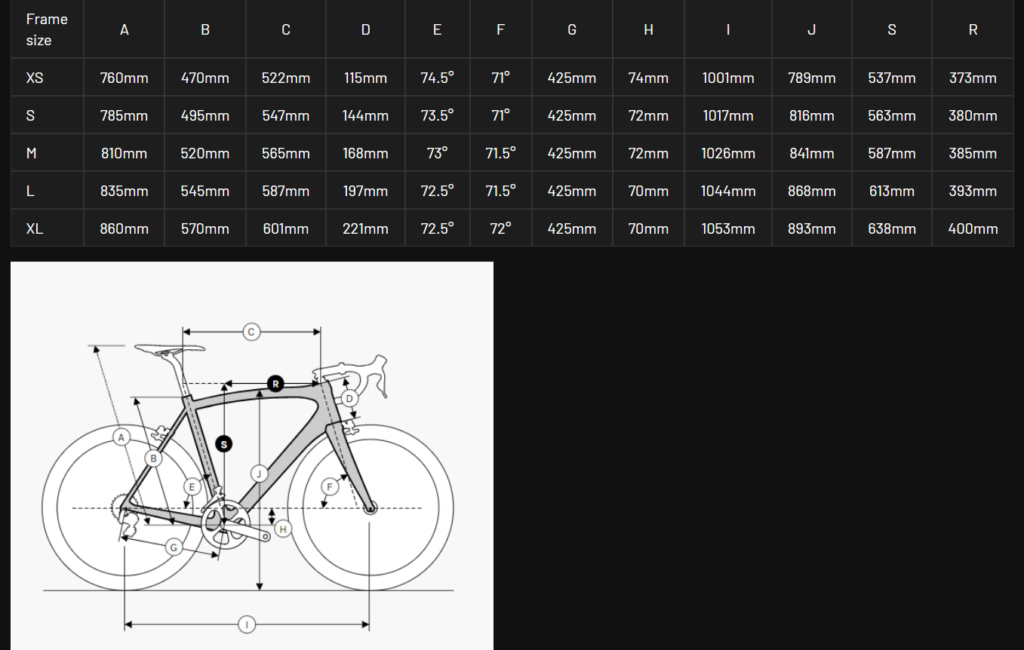Select the black R marker in the diagram
Viewport: 1024px width, 650px height.
(276, 383)
